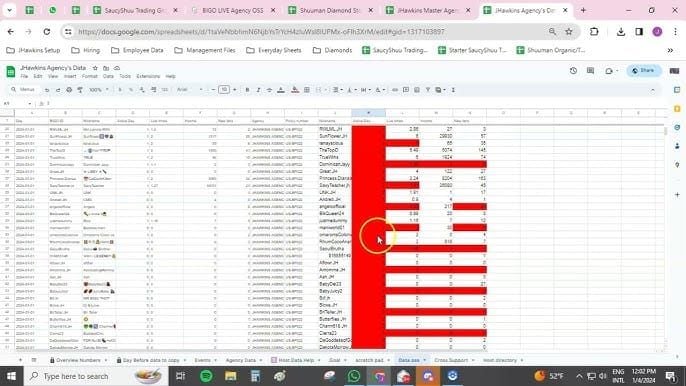Open the Events tab dropdown arrow
This screenshot has height=386, width=686.
point(215,360)
